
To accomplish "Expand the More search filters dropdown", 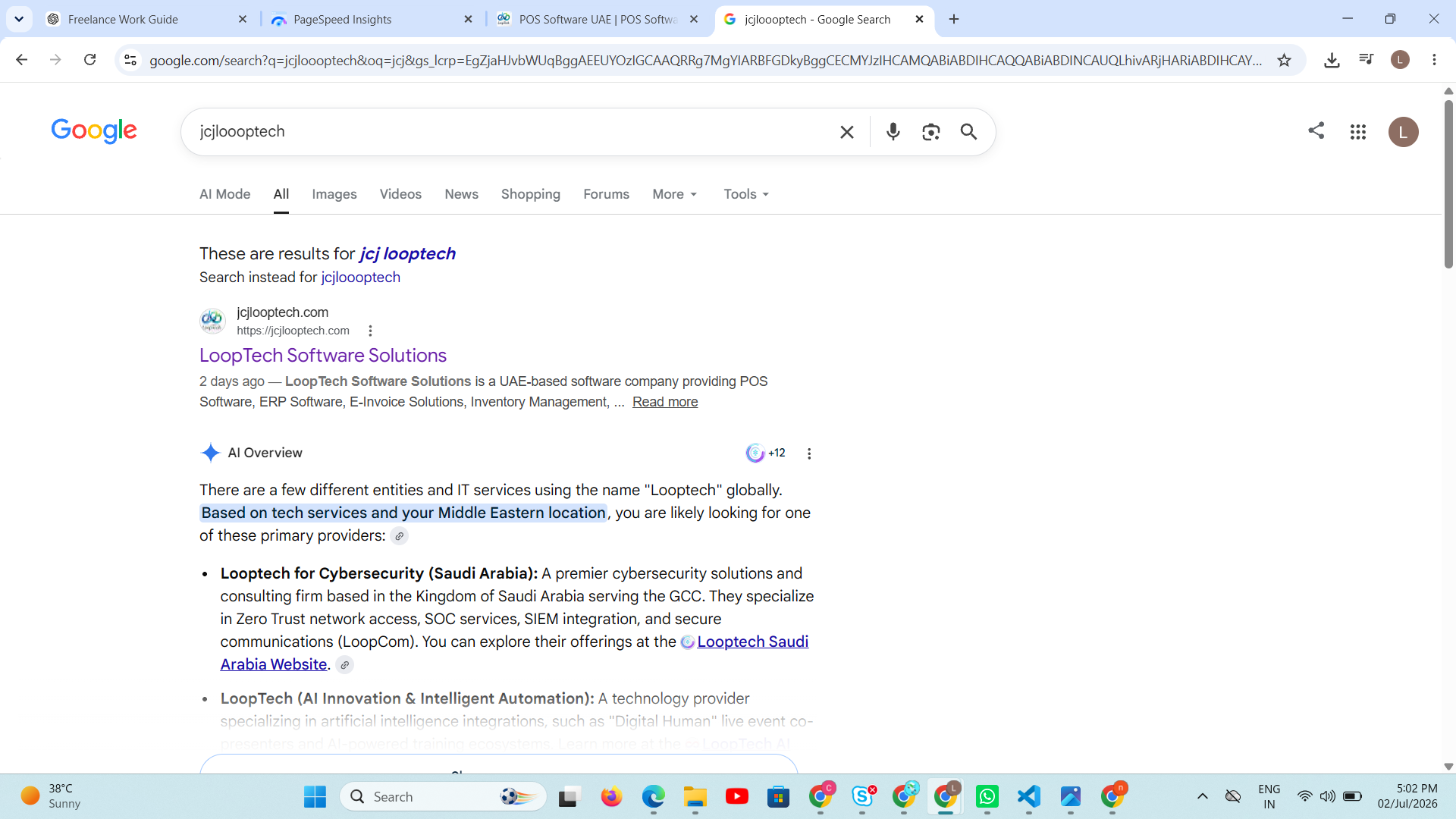I will (674, 194).
